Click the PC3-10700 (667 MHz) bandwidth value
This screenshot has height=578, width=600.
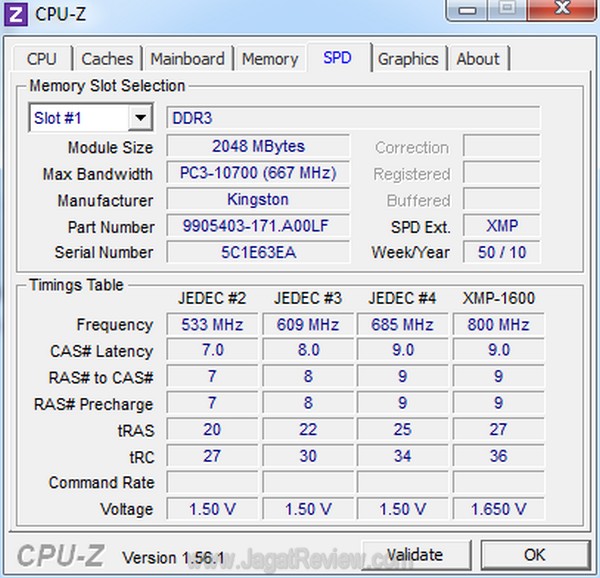pos(258,173)
